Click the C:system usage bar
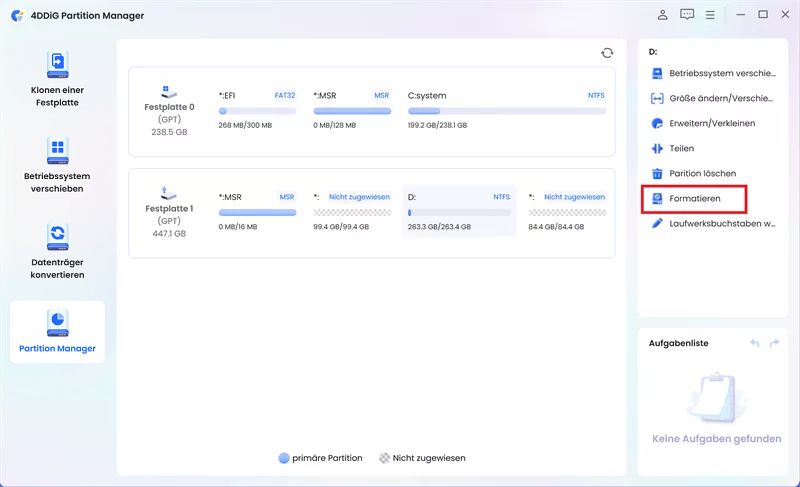 pyautogui.click(x=507, y=111)
